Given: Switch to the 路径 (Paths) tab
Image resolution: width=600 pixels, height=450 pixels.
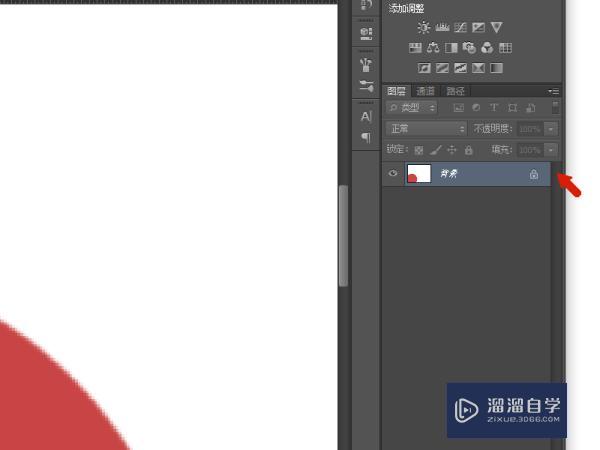Looking at the screenshot, I should pos(455,91).
